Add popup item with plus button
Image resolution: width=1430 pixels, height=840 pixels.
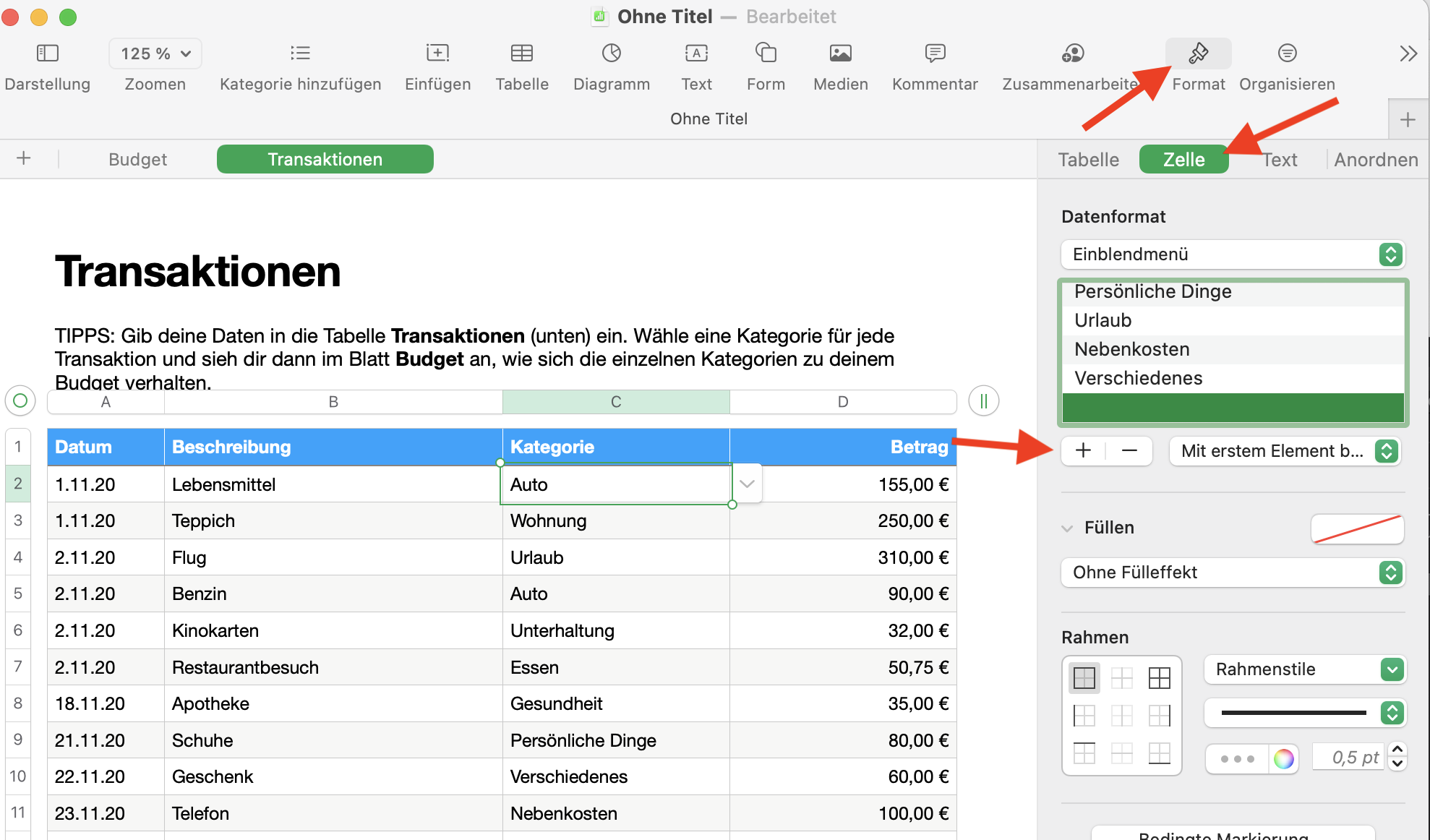pyautogui.click(x=1083, y=451)
